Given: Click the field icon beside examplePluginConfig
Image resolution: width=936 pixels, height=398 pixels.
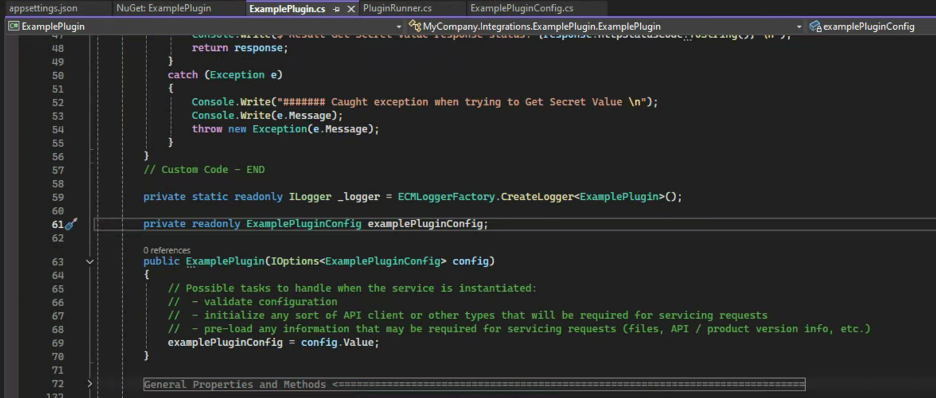Looking at the screenshot, I should 815,27.
